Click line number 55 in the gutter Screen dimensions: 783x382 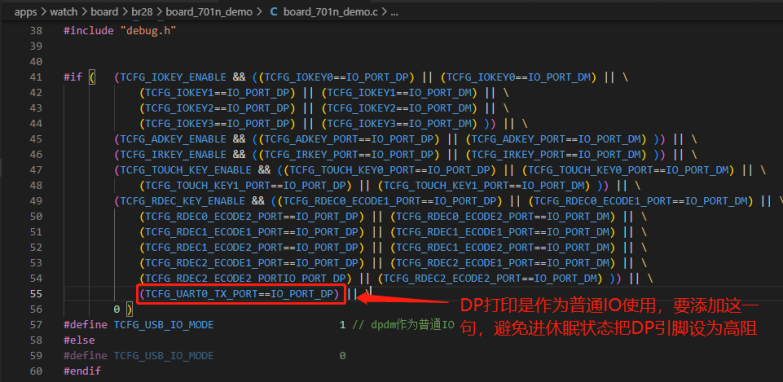click(x=36, y=294)
